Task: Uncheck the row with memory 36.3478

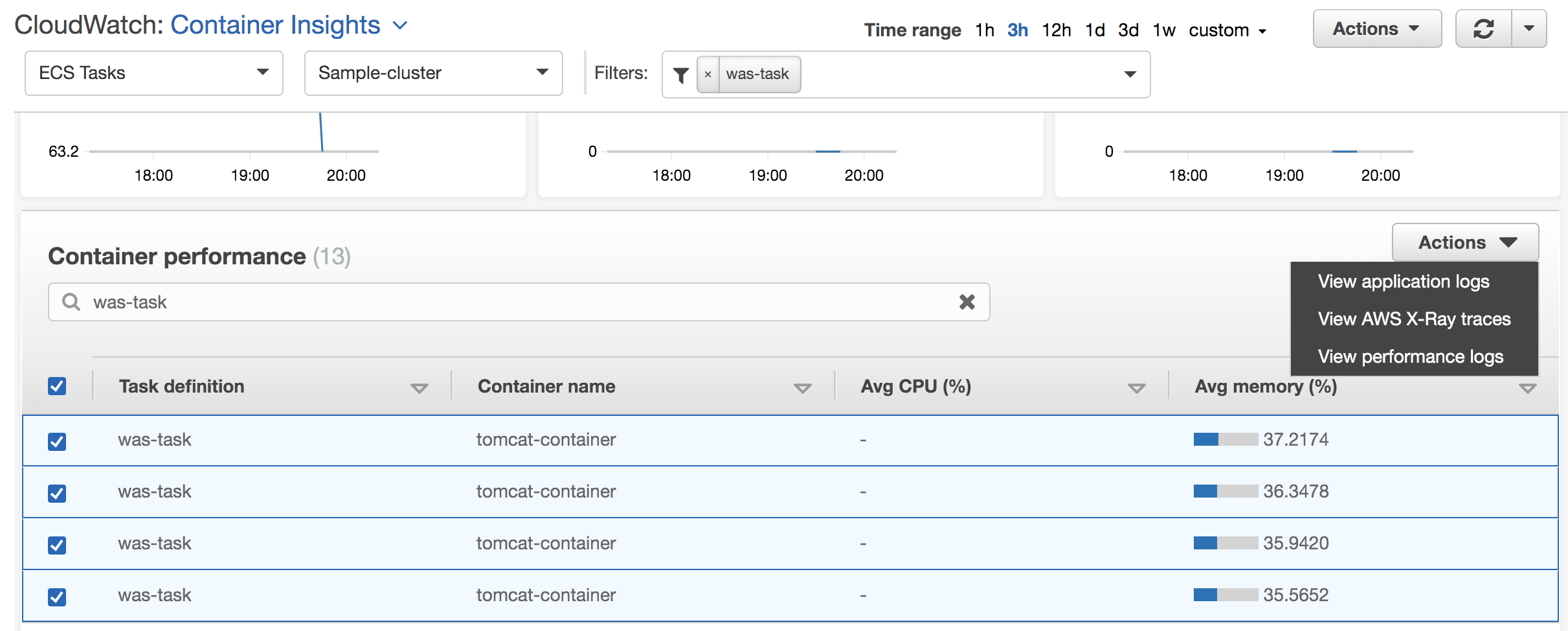Action: [x=57, y=494]
